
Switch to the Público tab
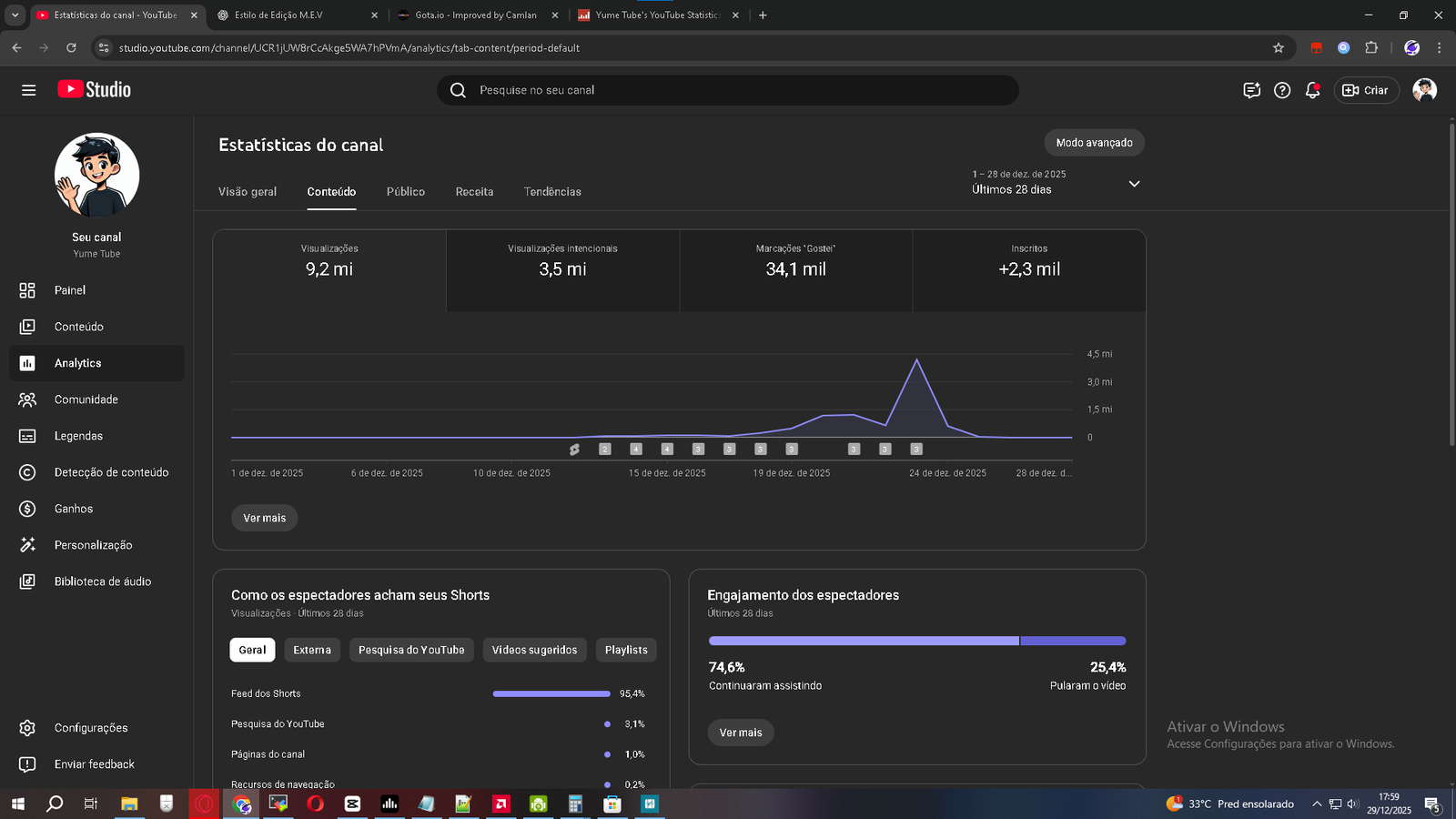[405, 192]
